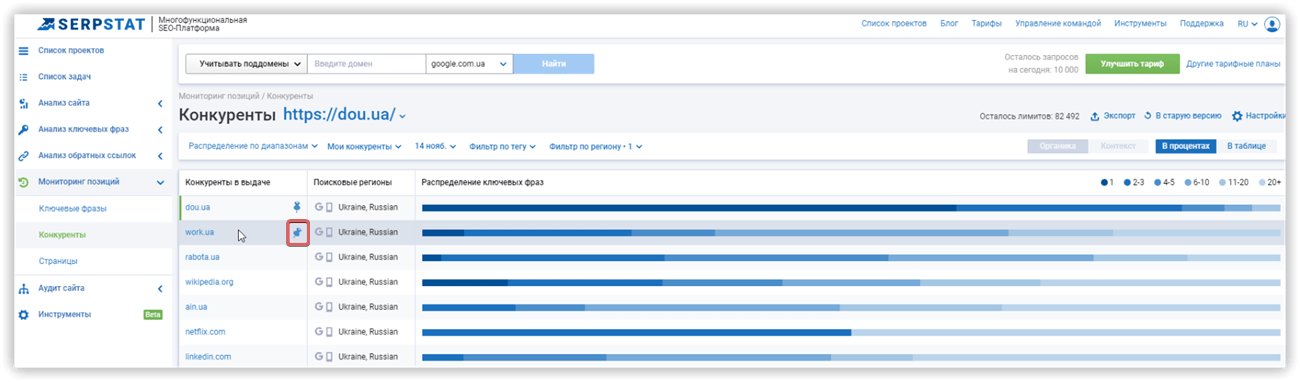1300x382 pixels.
Task: Click the Google icon in the rabota.ua row
Action: 319,257
